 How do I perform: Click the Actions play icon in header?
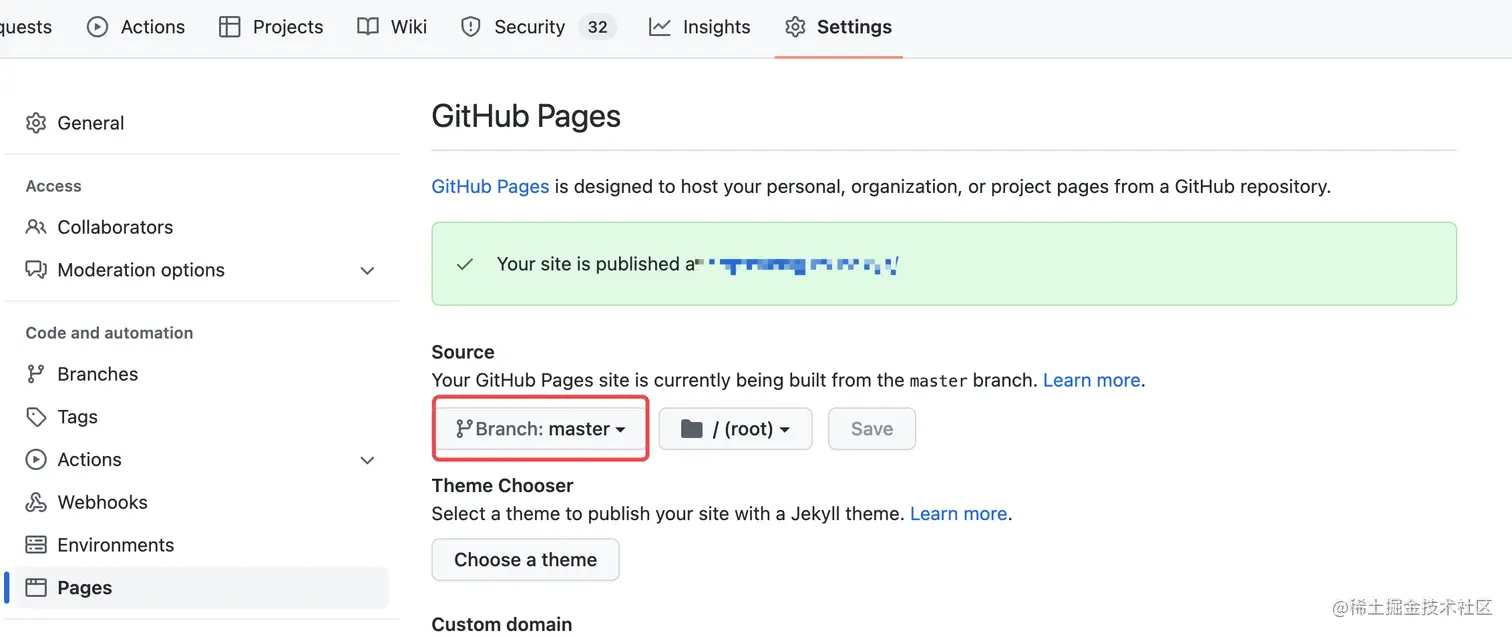[98, 27]
